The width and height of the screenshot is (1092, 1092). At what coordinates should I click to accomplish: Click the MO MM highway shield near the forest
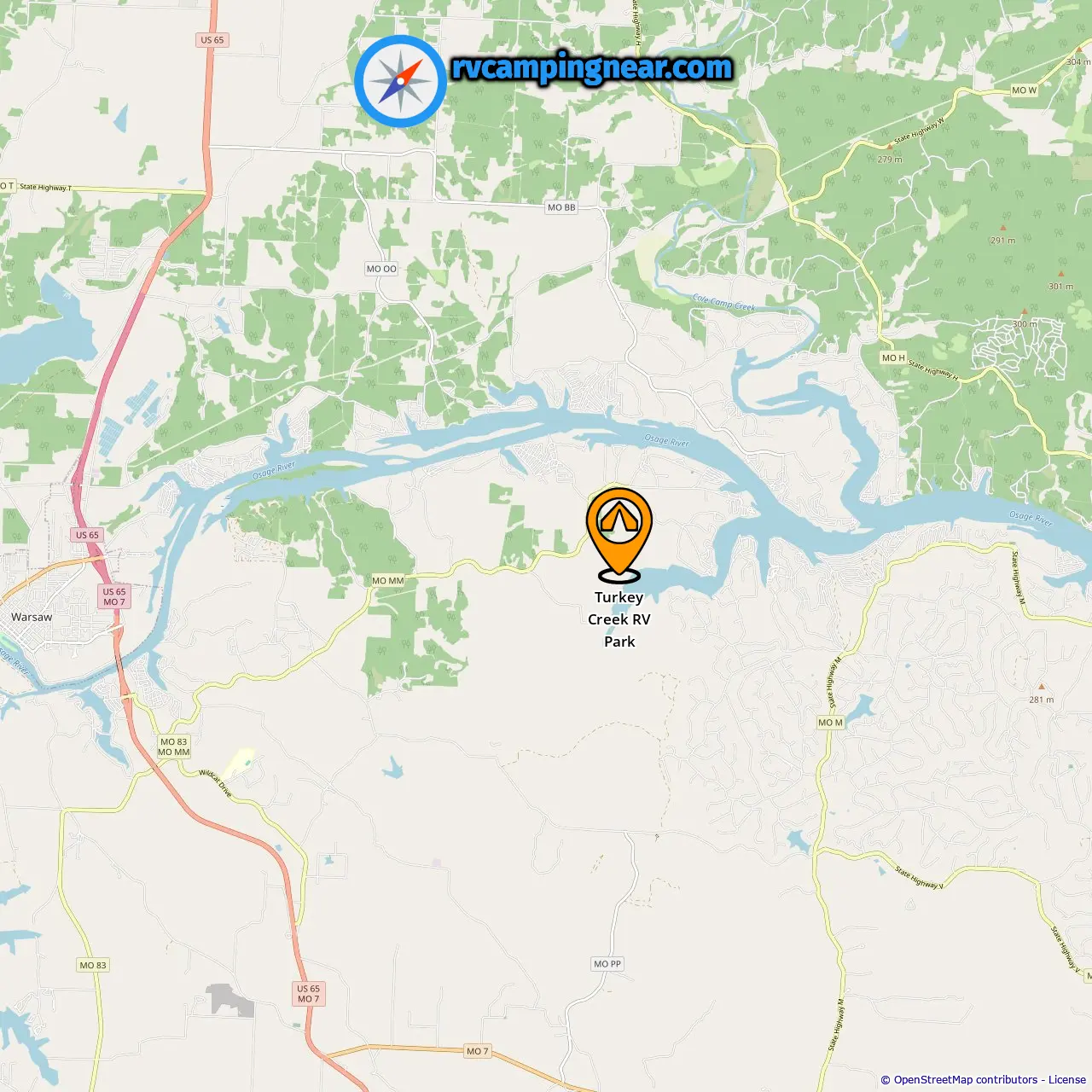click(388, 581)
